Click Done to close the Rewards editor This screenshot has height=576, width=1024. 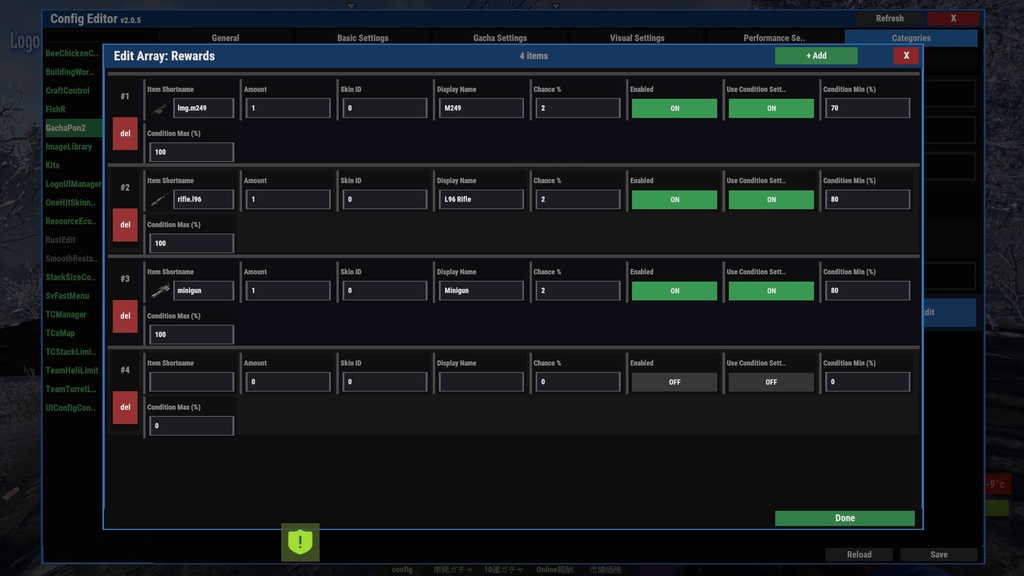844,518
